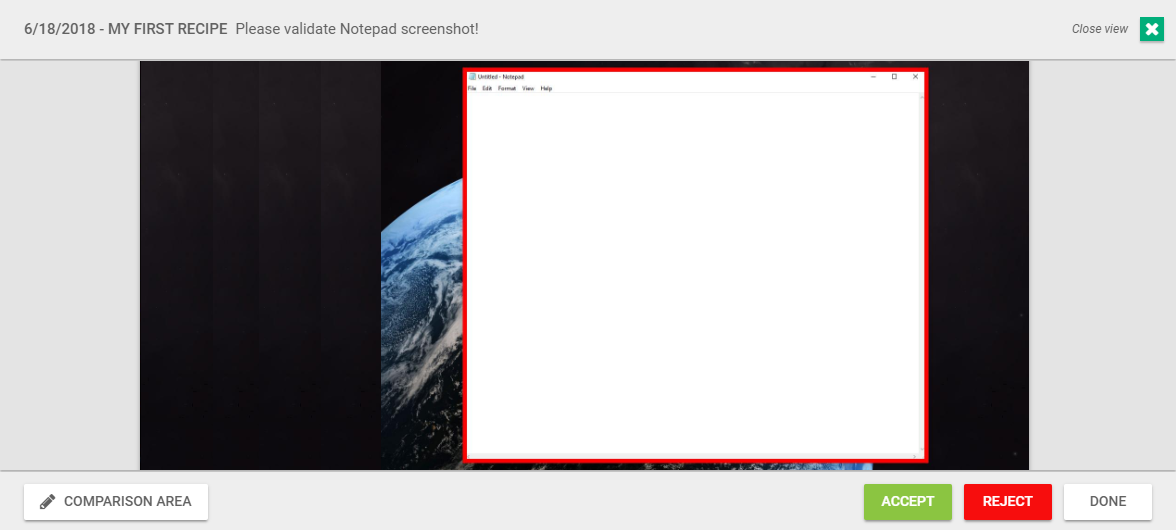Close the Notepad window in the screenshot

pyautogui.click(x=915, y=76)
